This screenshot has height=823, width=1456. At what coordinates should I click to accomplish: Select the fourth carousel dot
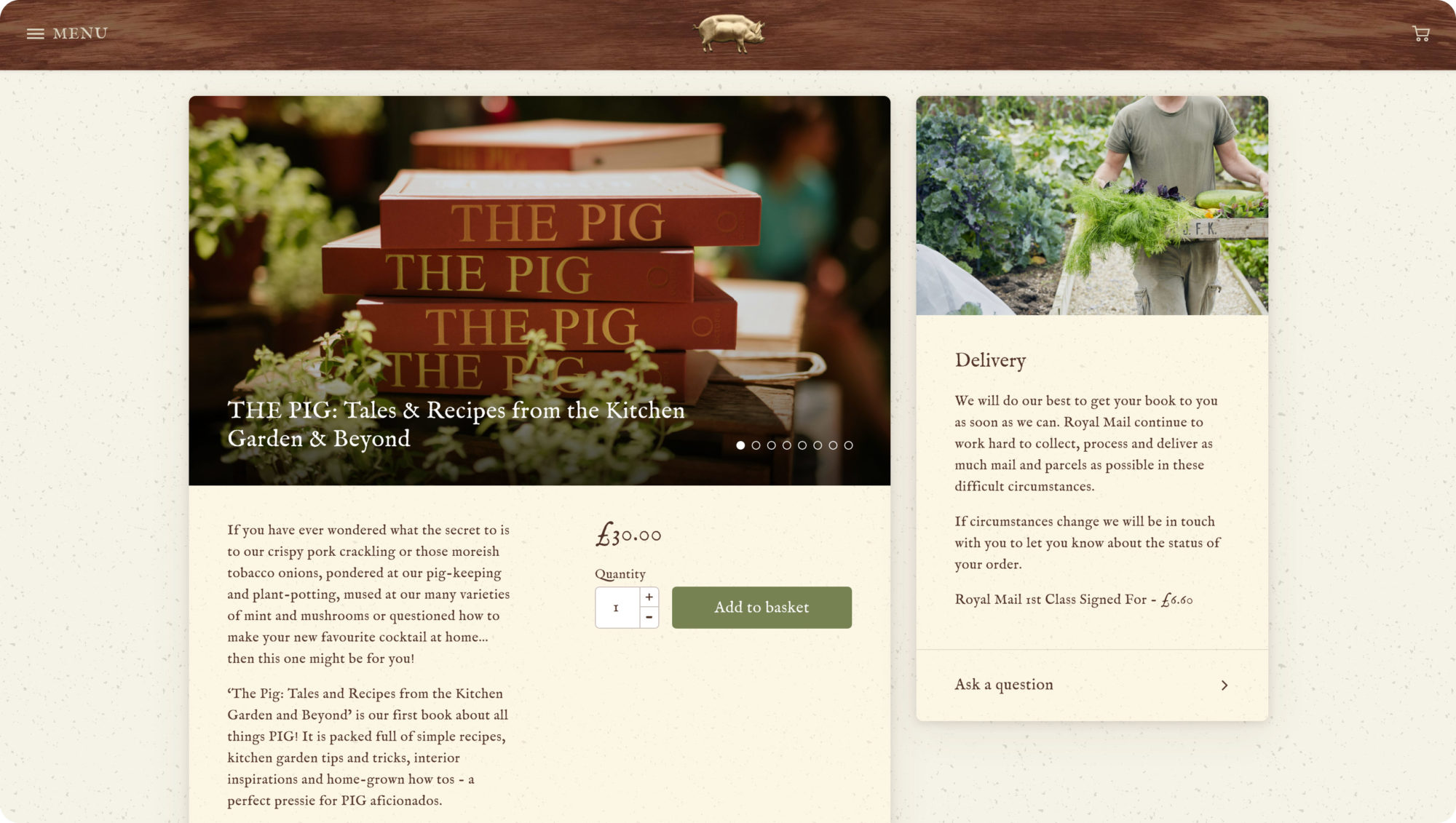click(x=786, y=445)
